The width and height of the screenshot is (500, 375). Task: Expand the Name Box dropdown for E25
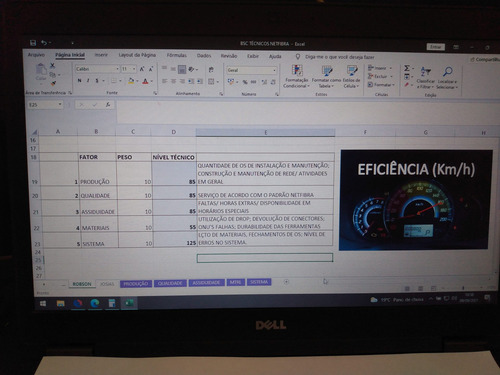click(x=60, y=104)
